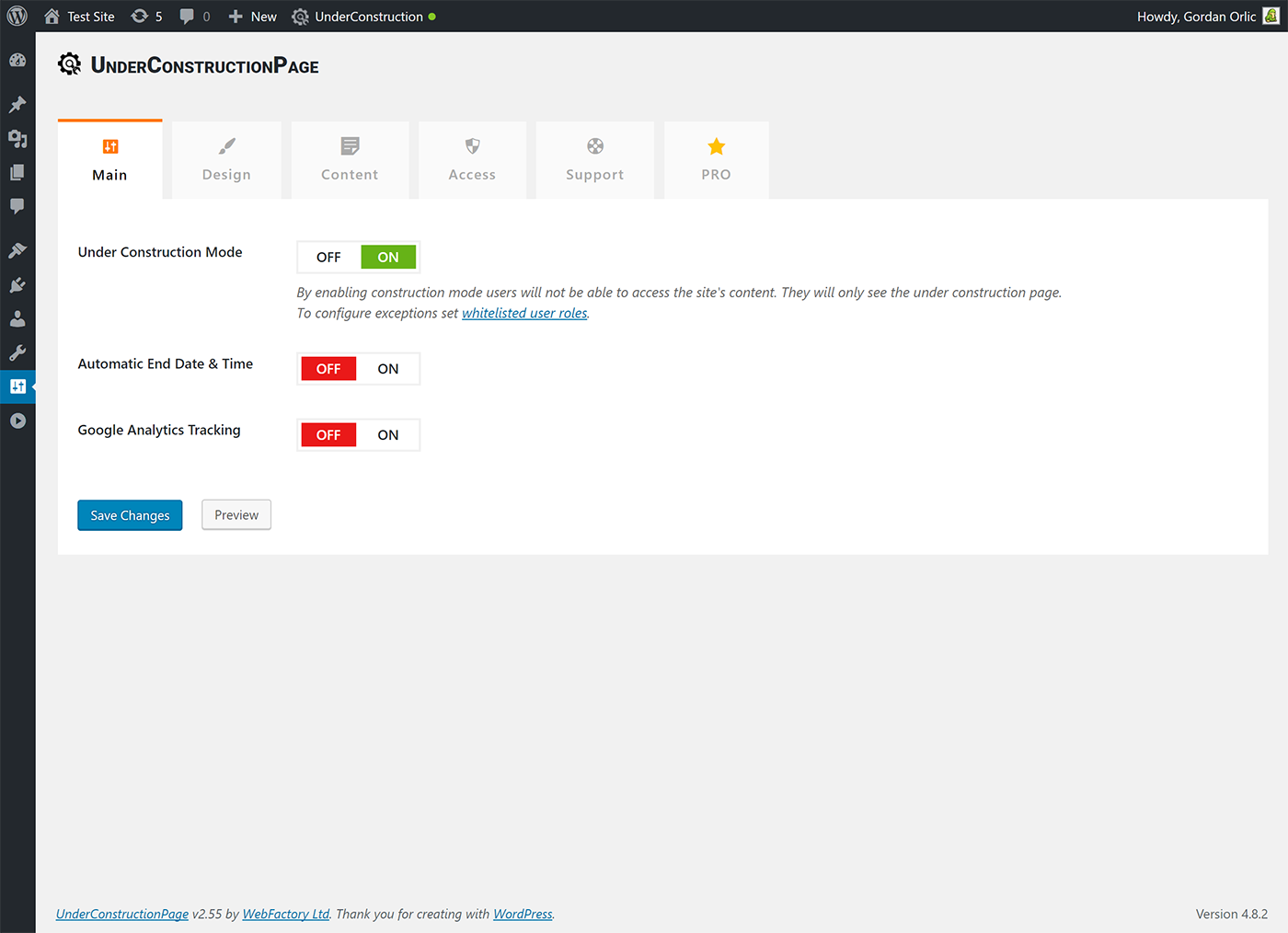Switch to the Main tab
Image resolution: width=1288 pixels, height=933 pixels.
[x=109, y=159]
